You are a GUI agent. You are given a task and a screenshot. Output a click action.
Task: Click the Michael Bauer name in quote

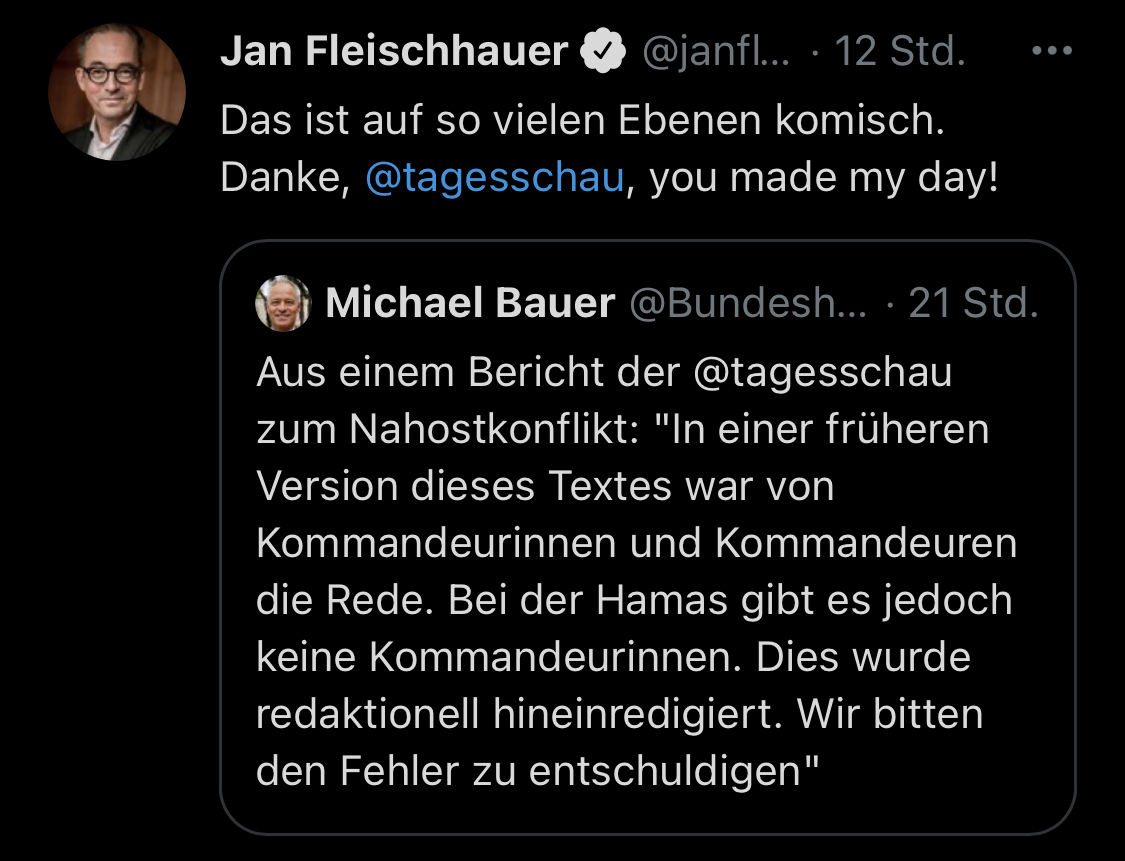coord(470,303)
